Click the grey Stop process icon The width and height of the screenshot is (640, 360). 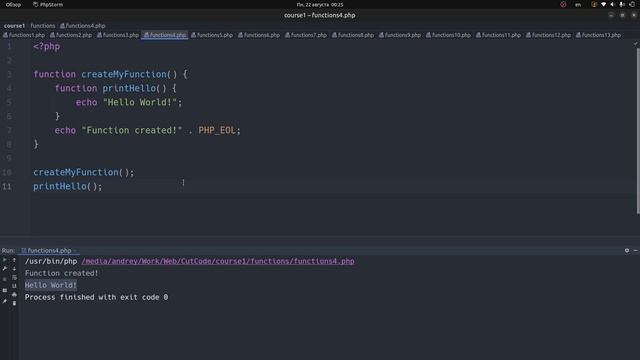(4, 280)
